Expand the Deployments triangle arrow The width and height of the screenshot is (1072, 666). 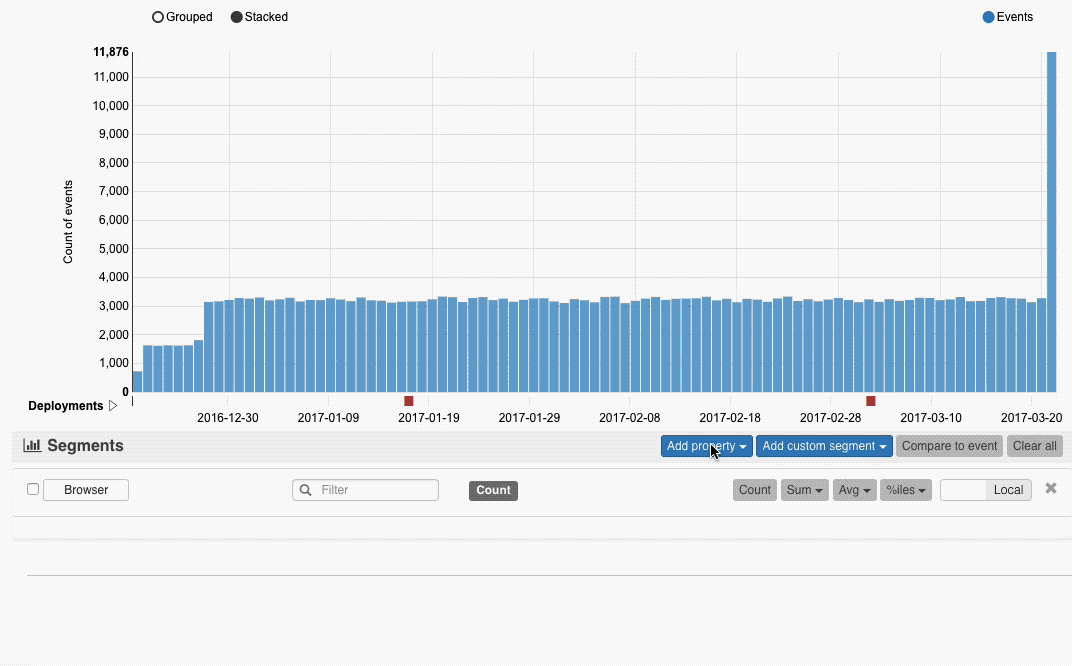113,406
